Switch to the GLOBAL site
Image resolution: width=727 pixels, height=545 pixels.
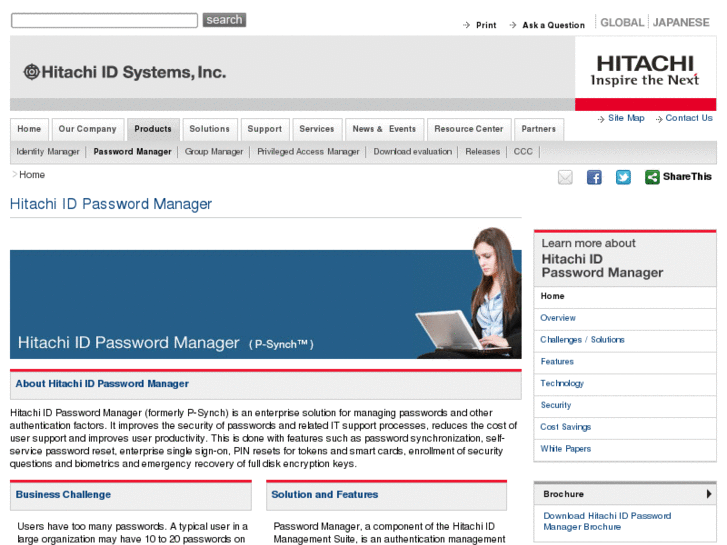(622, 22)
